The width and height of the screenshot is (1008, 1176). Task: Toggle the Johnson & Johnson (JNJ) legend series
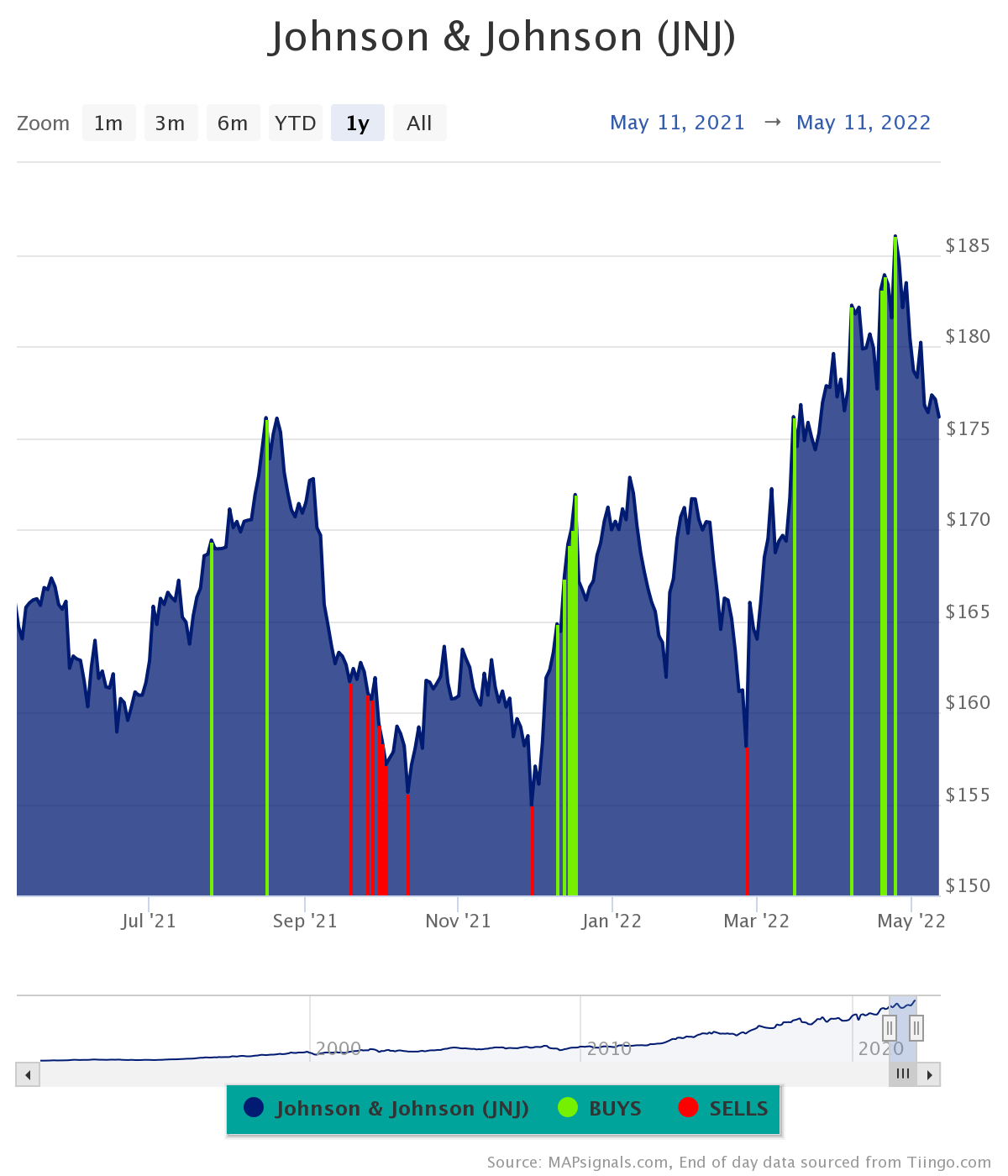pyautogui.click(x=386, y=1109)
